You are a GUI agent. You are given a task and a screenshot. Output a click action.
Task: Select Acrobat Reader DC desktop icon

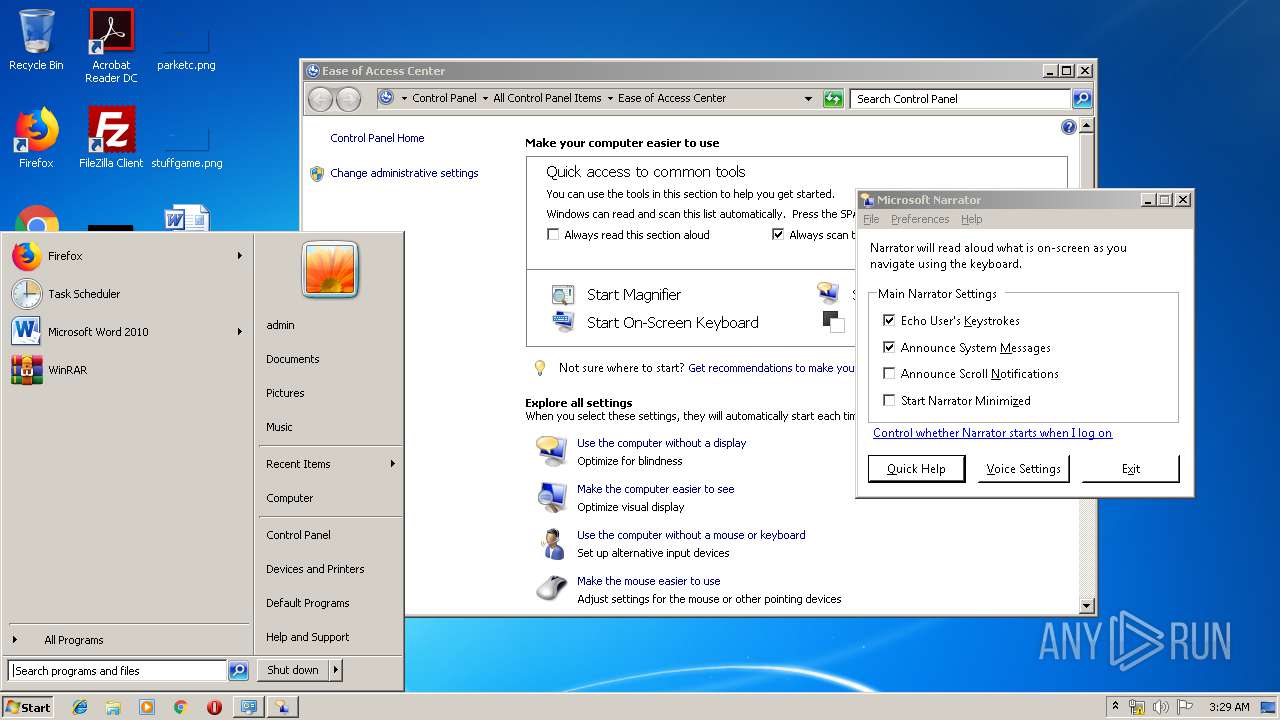point(111,46)
